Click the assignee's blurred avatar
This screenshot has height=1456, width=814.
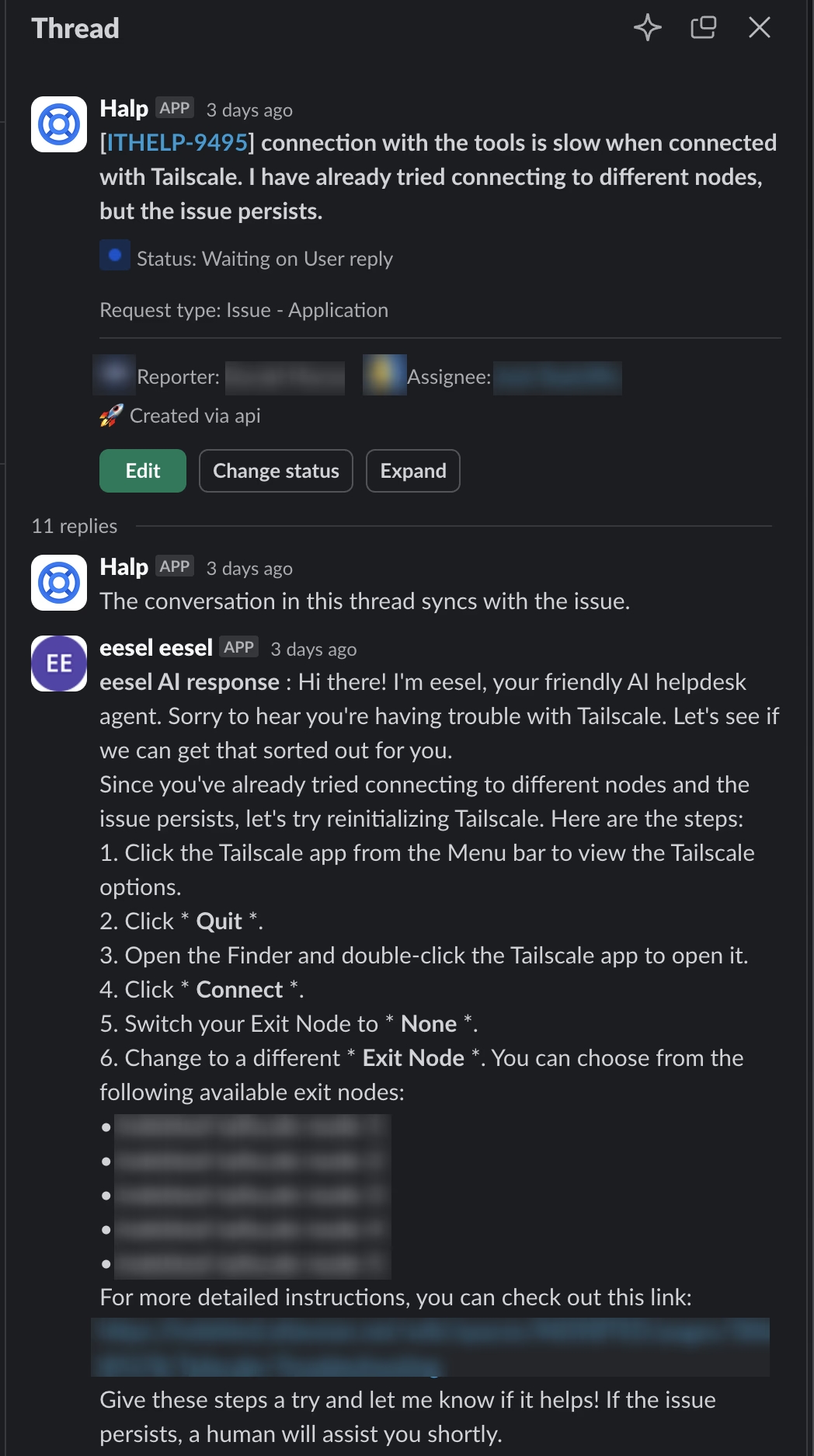coord(384,374)
